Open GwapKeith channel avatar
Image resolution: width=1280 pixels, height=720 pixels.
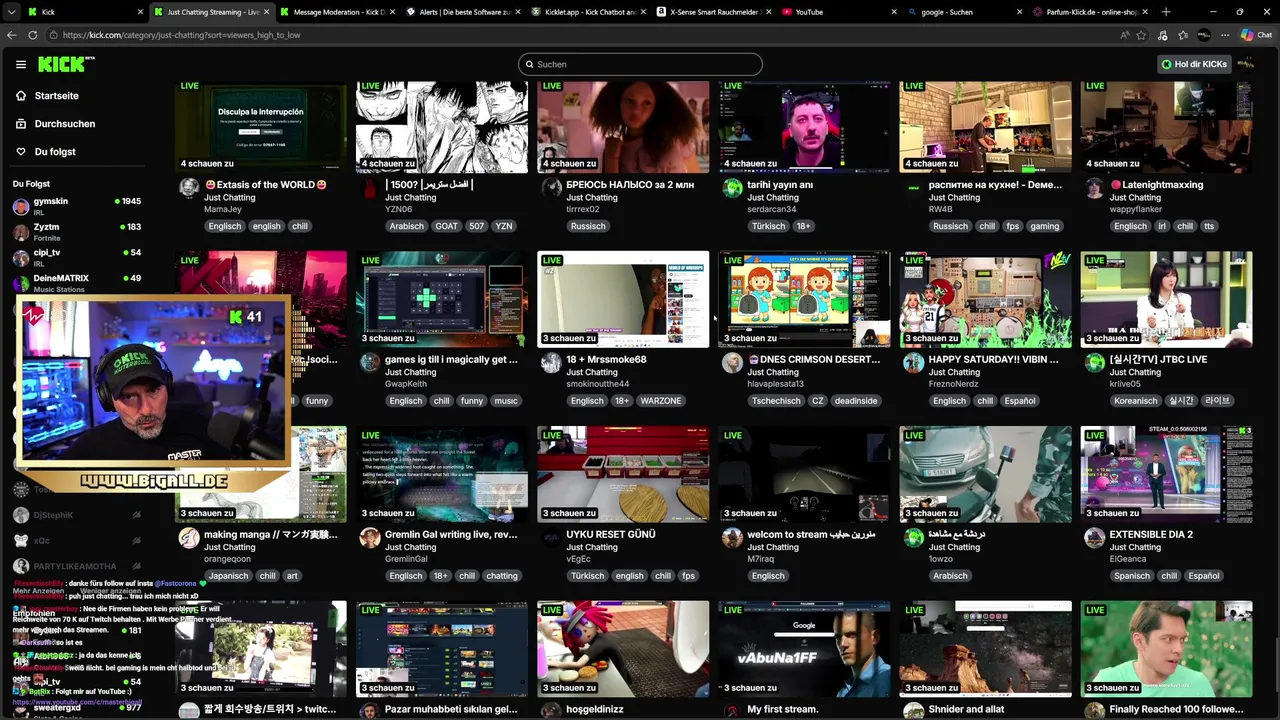370,362
